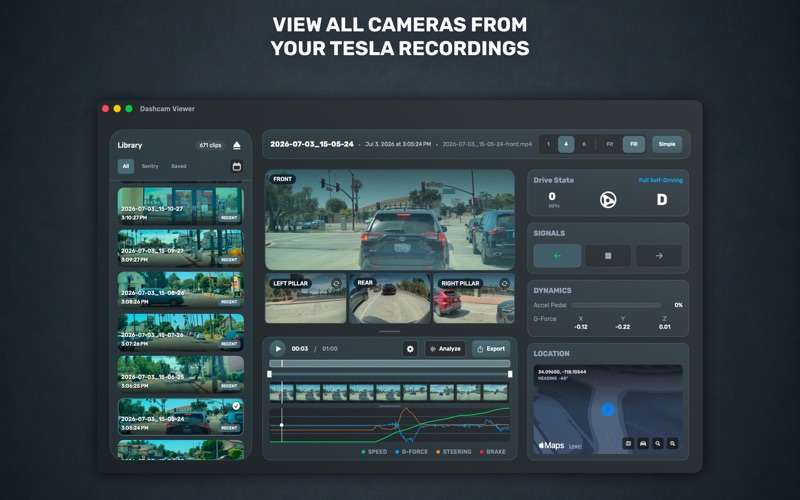
Task: Select Fit video scaling mode
Action: [x=610, y=144]
